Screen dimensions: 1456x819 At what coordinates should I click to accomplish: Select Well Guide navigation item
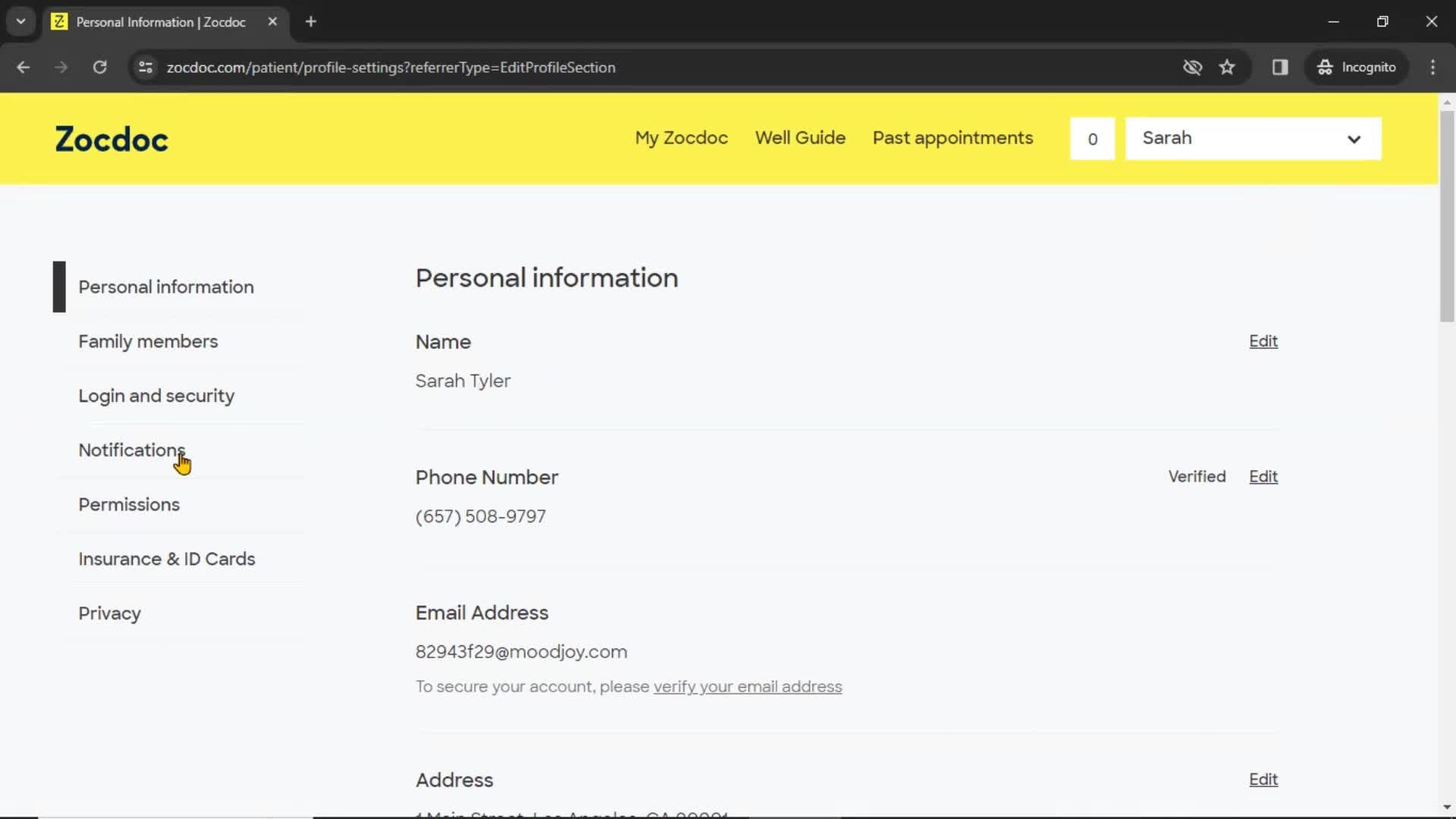[x=800, y=138]
